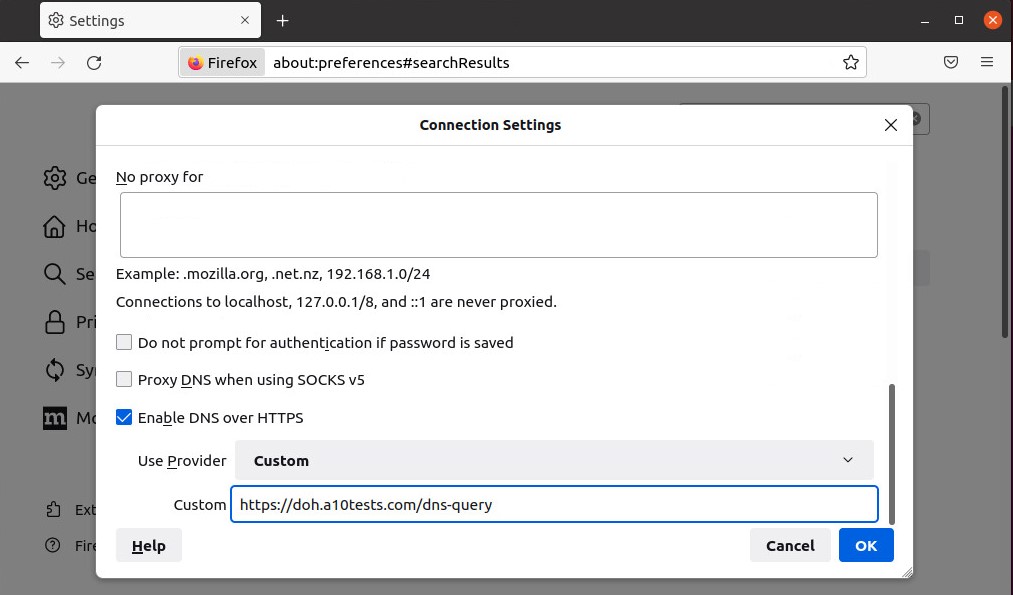Click the forward navigation arrow
This screenshot has height=595, width=1013.
(x=58, y=63)
